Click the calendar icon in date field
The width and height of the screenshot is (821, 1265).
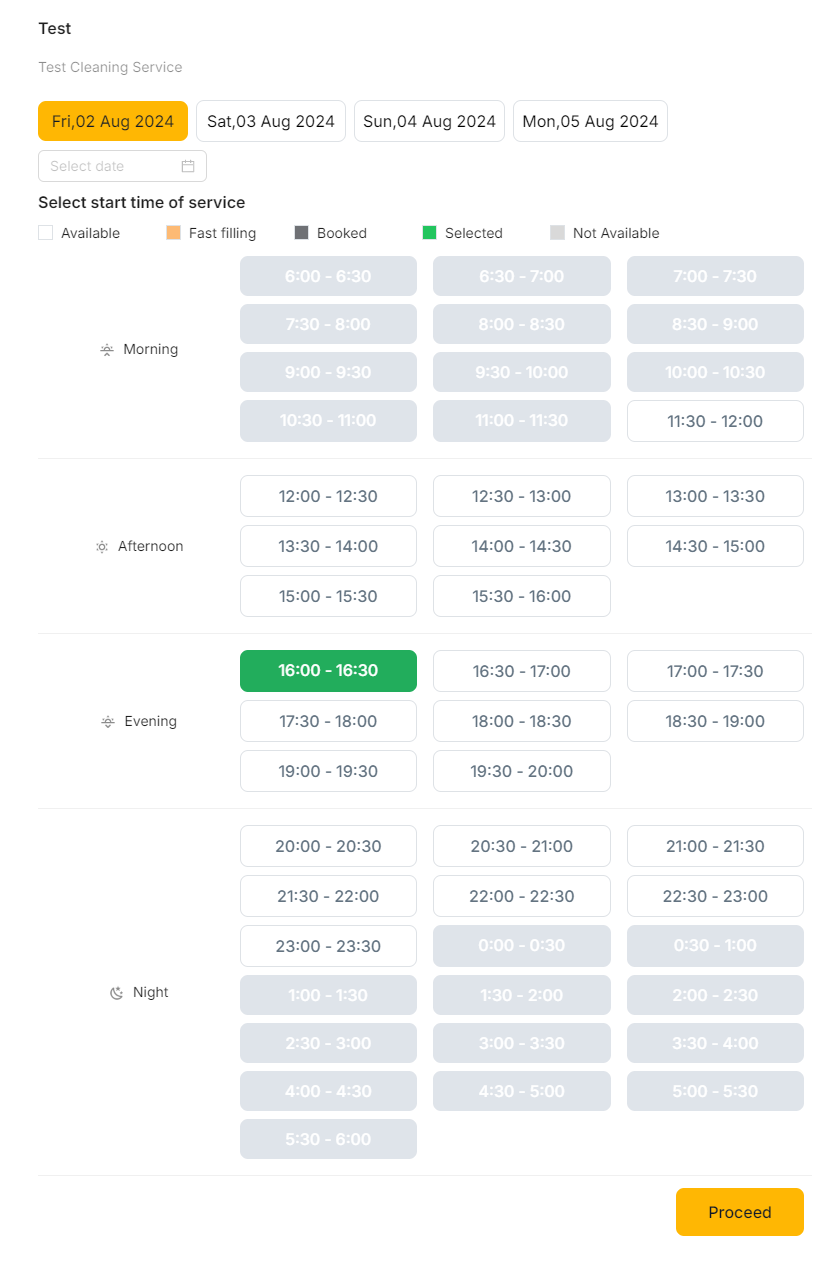coord(188,166)
